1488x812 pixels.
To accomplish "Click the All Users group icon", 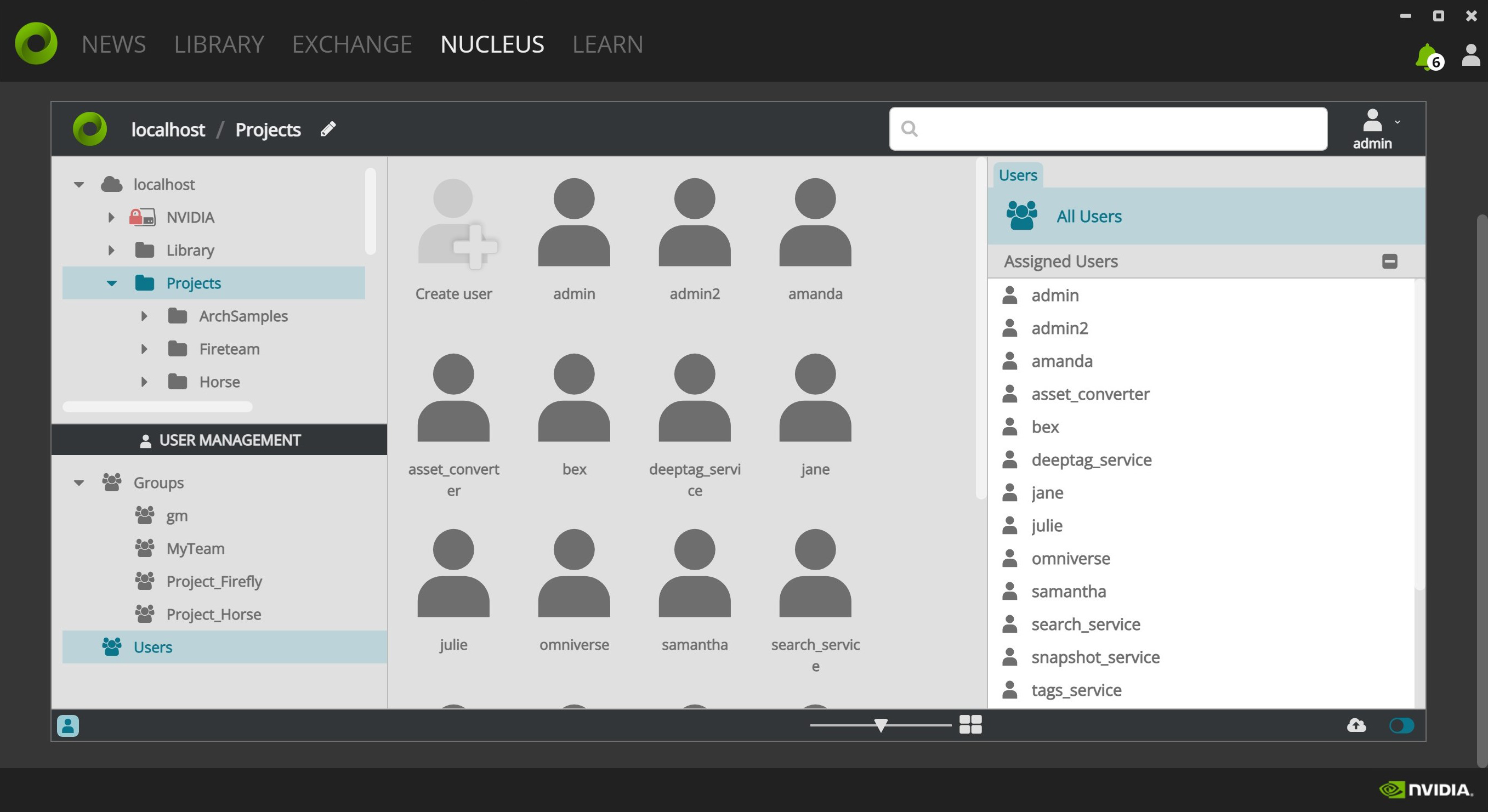I will click(1021, 215).
